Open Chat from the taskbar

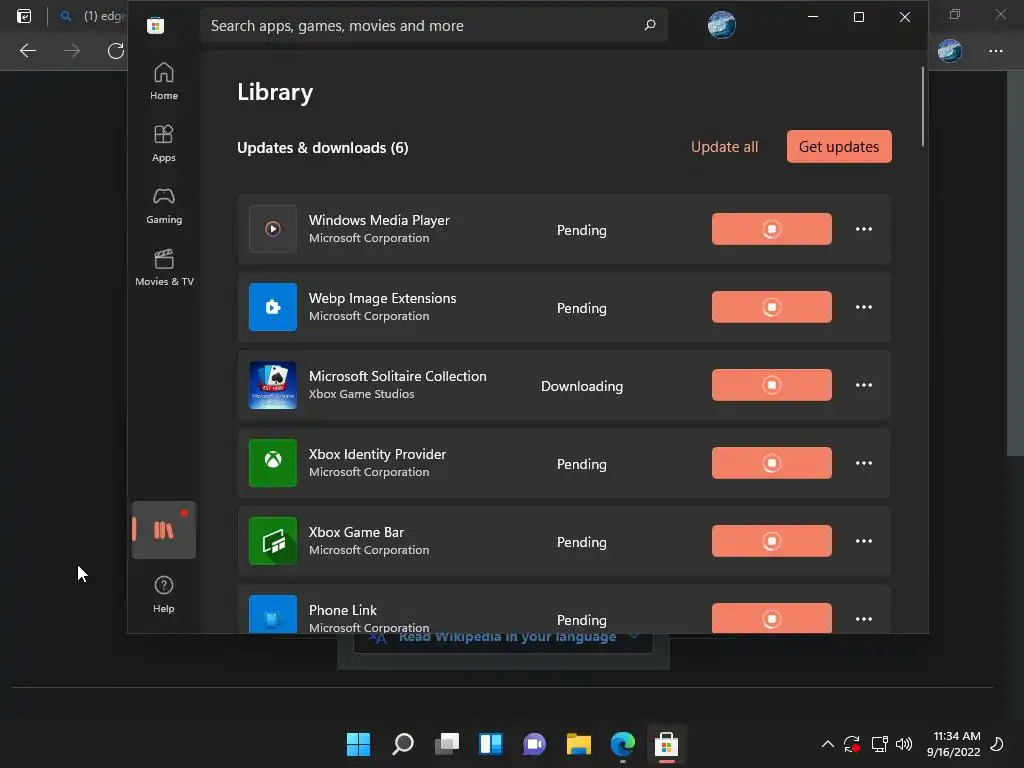point(534,744)
